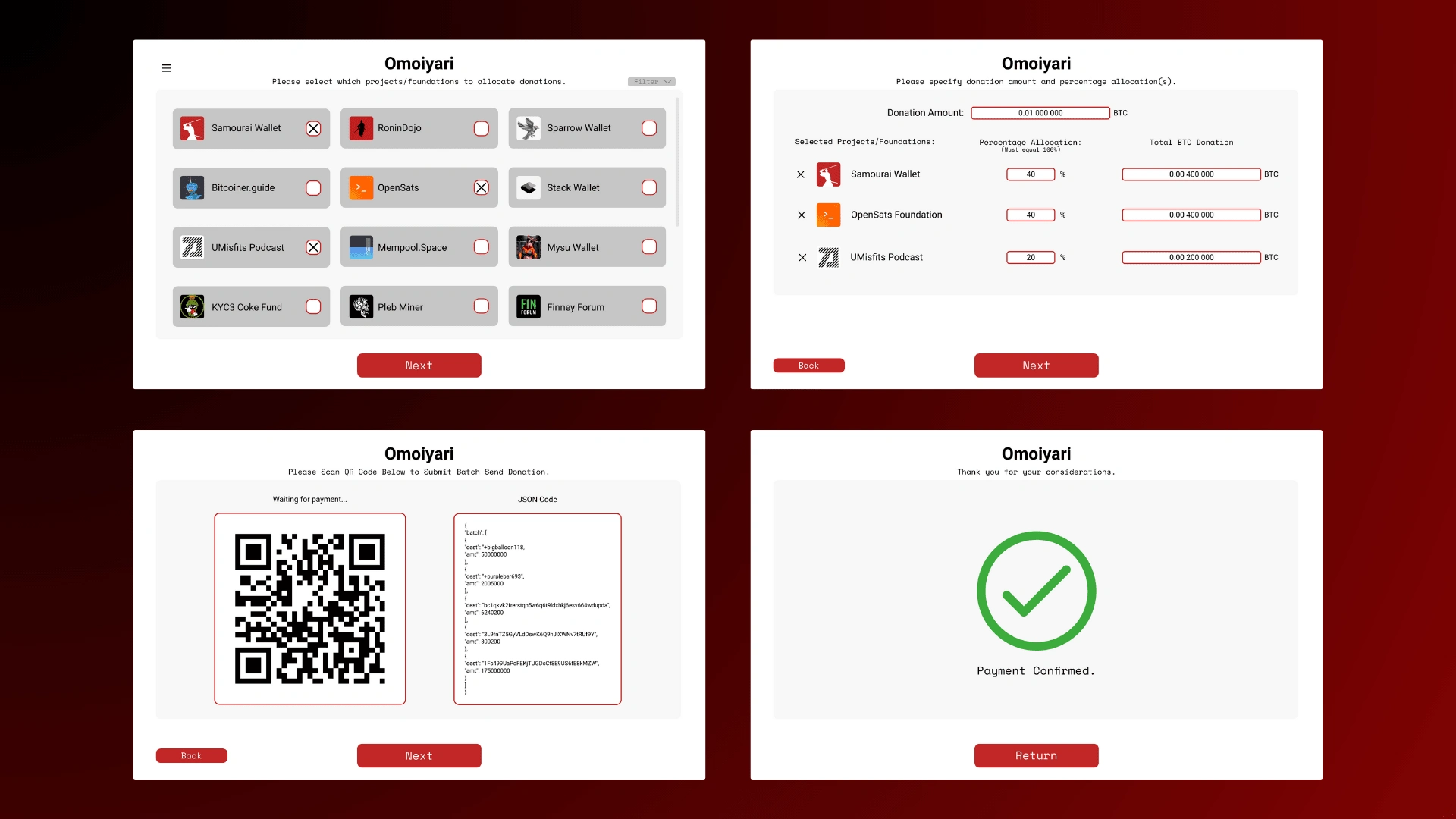Select Finney Forum project icon
This screenshot has width=1456, height=819.
pyautogui.click(x=528, y=307)
